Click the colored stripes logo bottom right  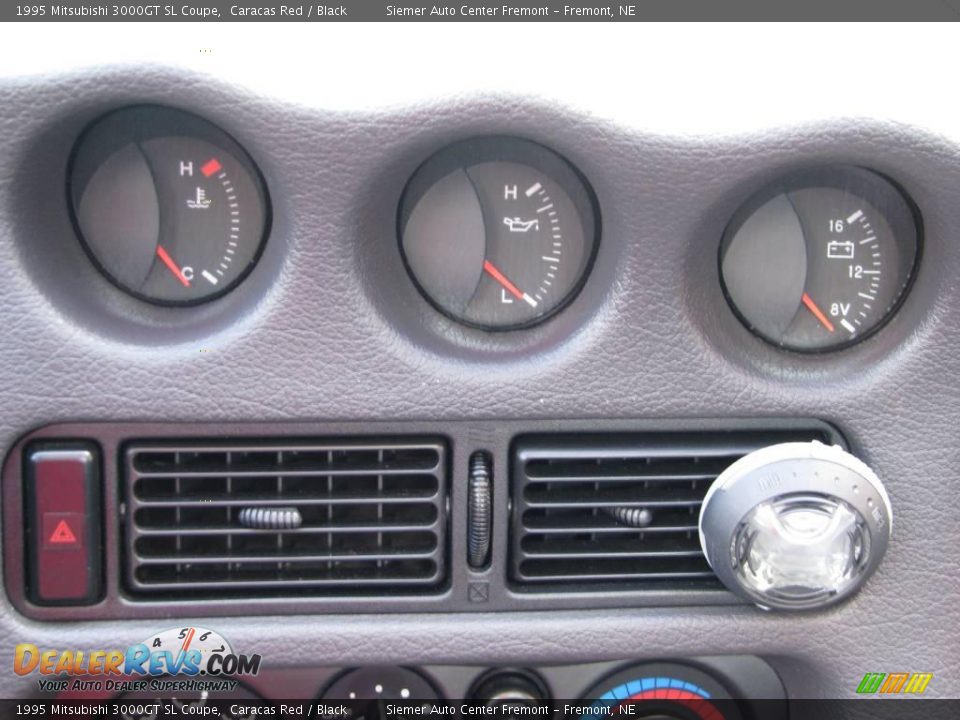(x=894, y=683)
